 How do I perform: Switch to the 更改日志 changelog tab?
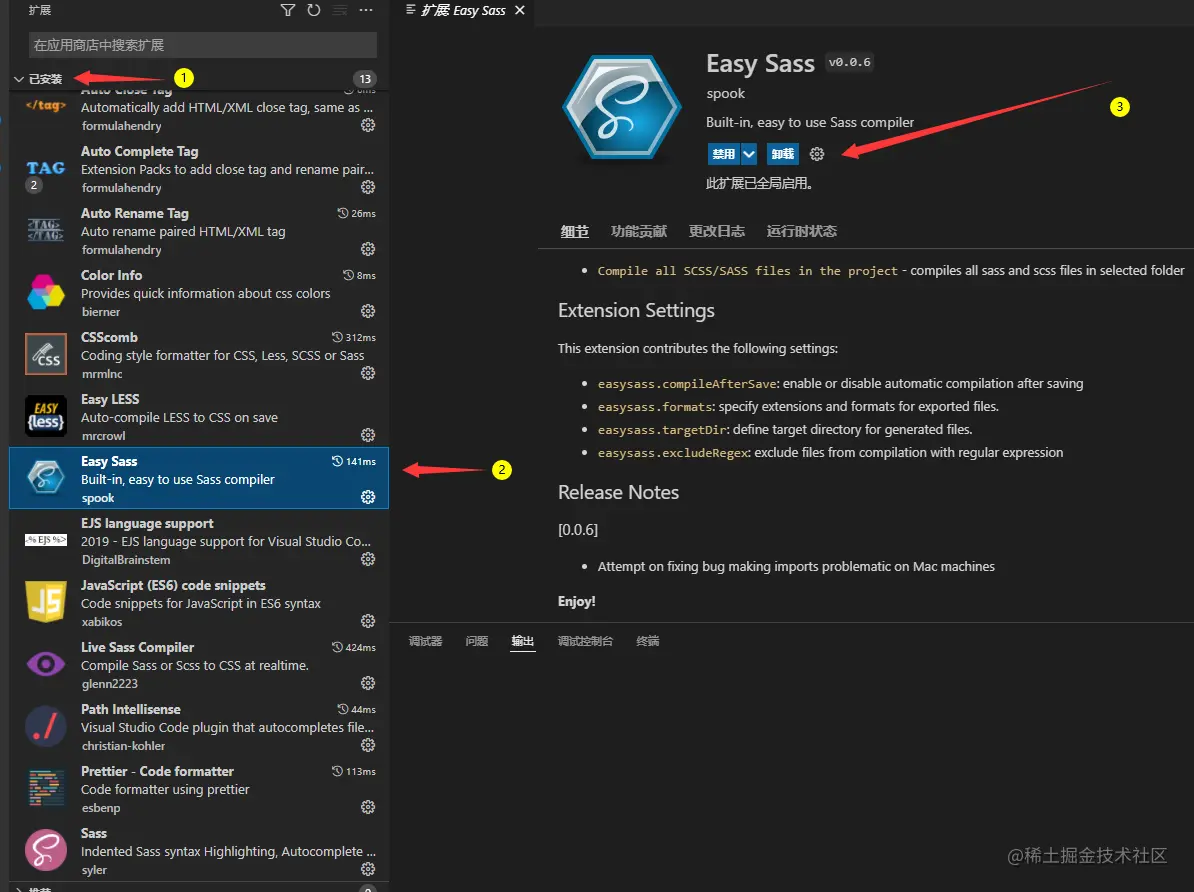[717, 232]
